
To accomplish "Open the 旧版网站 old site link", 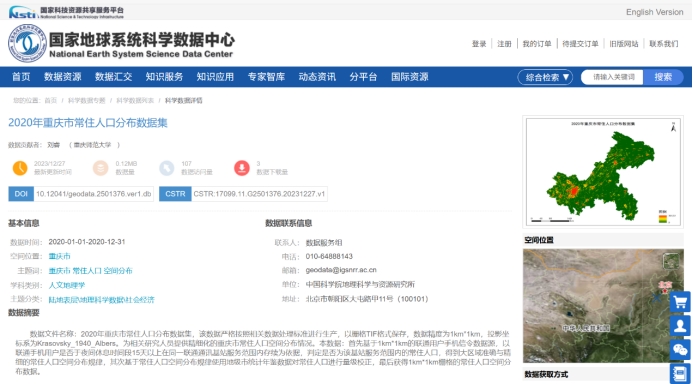I will click(624, 44).
